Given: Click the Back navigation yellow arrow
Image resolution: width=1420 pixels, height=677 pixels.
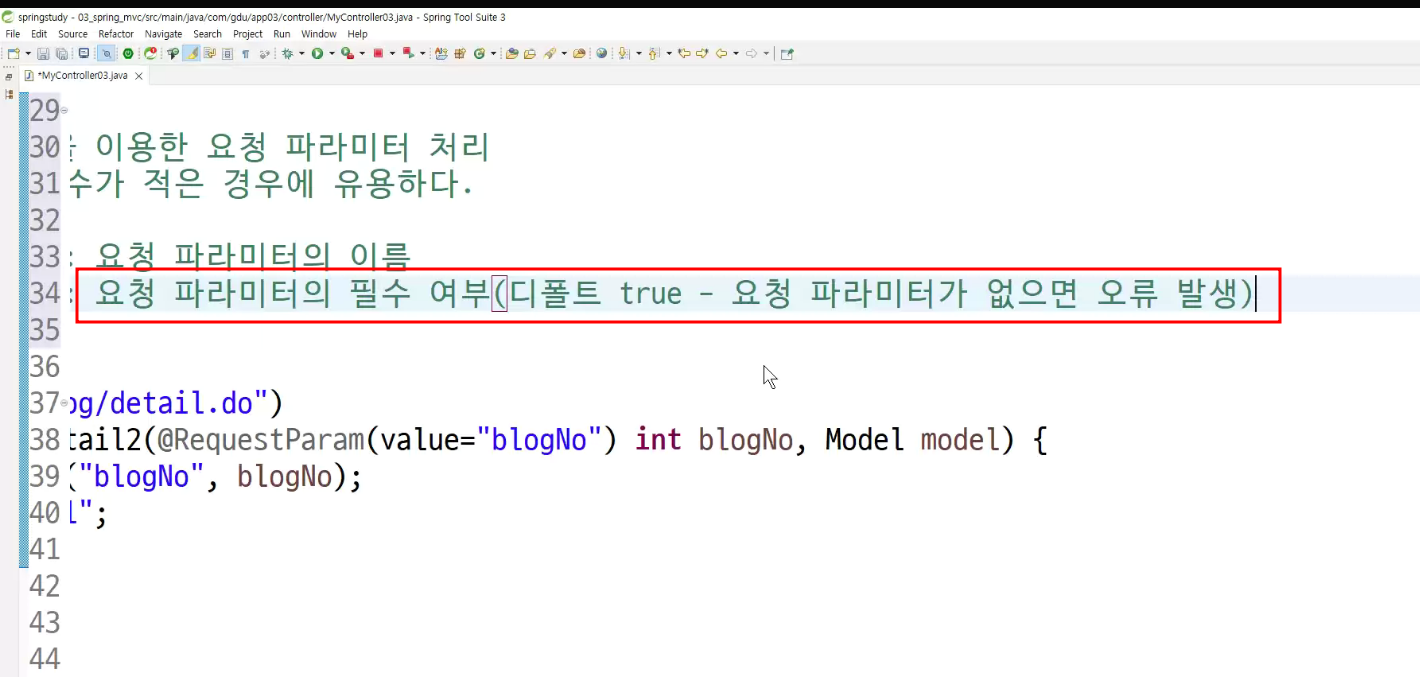Looking at the screenshot, I should click(721, 54).
